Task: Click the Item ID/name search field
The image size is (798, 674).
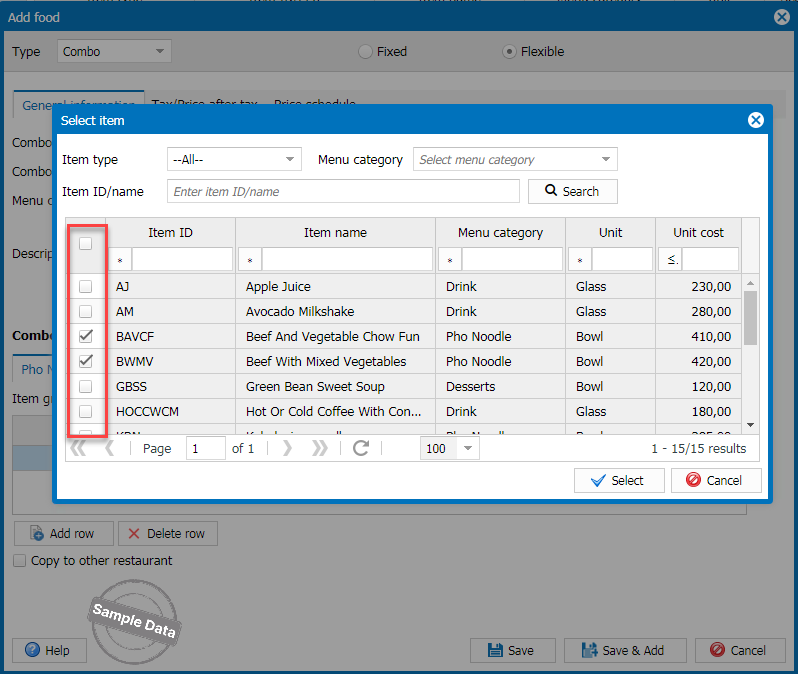Action: point(343,191)
